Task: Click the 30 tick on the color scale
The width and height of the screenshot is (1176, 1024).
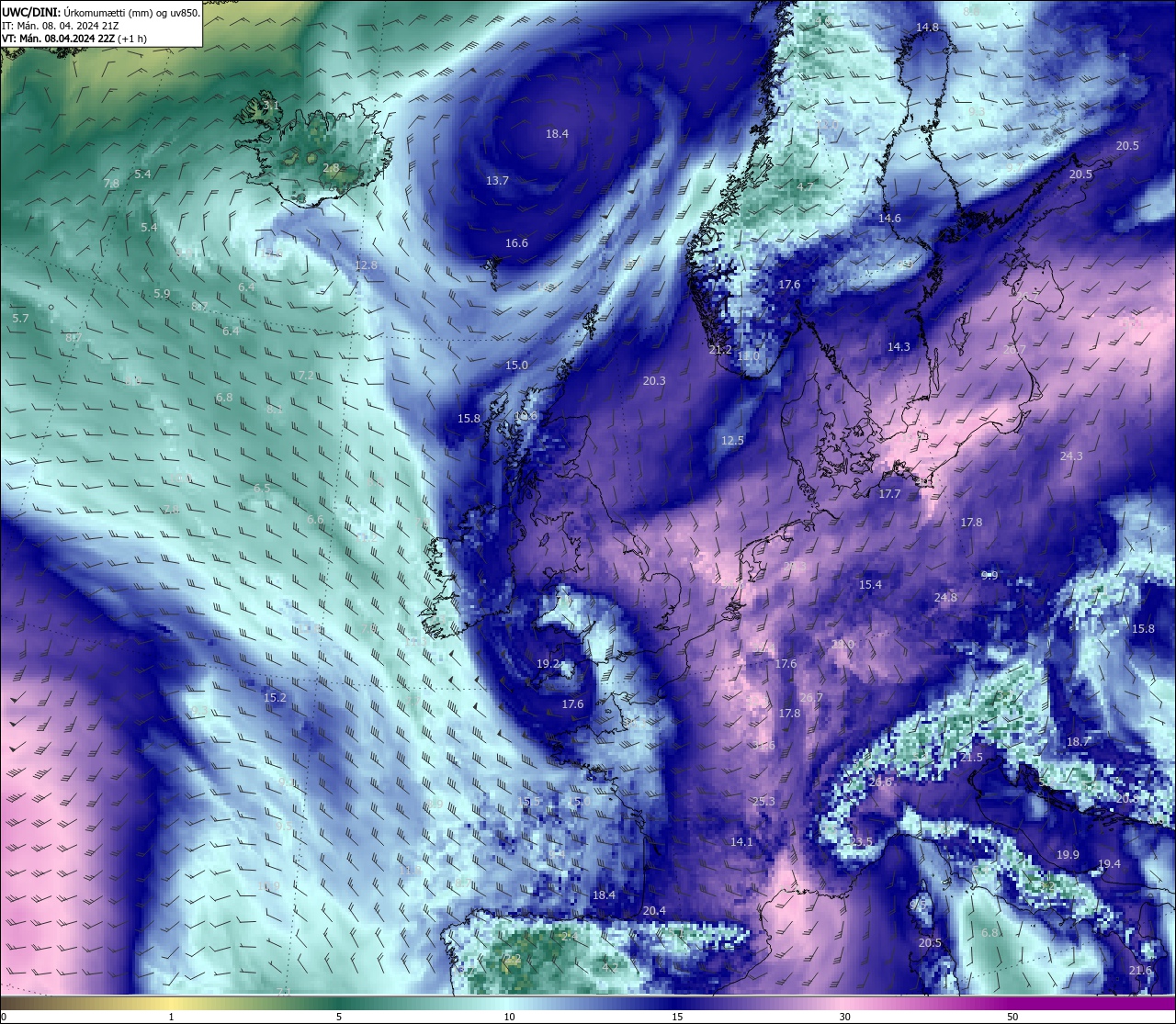Action: tap(844, 1017)
